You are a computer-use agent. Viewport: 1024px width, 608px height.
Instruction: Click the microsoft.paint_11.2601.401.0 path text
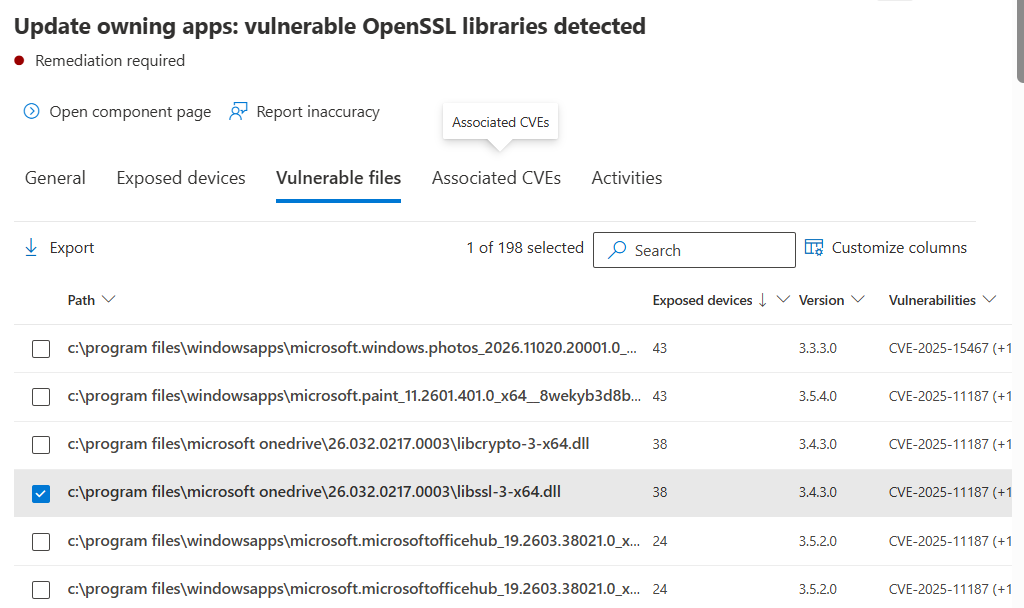[354, 396]
